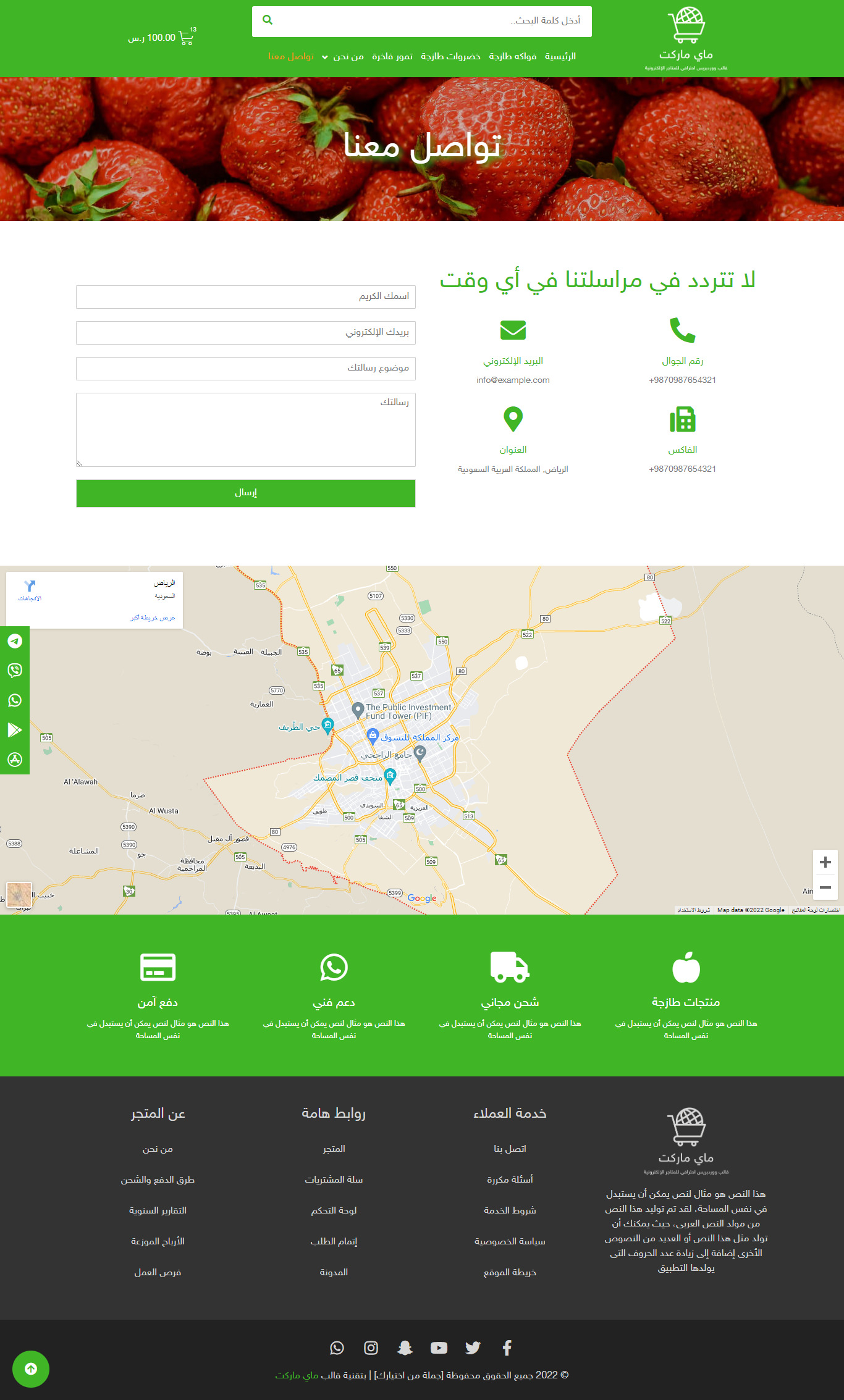This screenshot has height=1400, width=844.
Task: Click the YouTube footer icon
Action: [x=439, y=1348]
